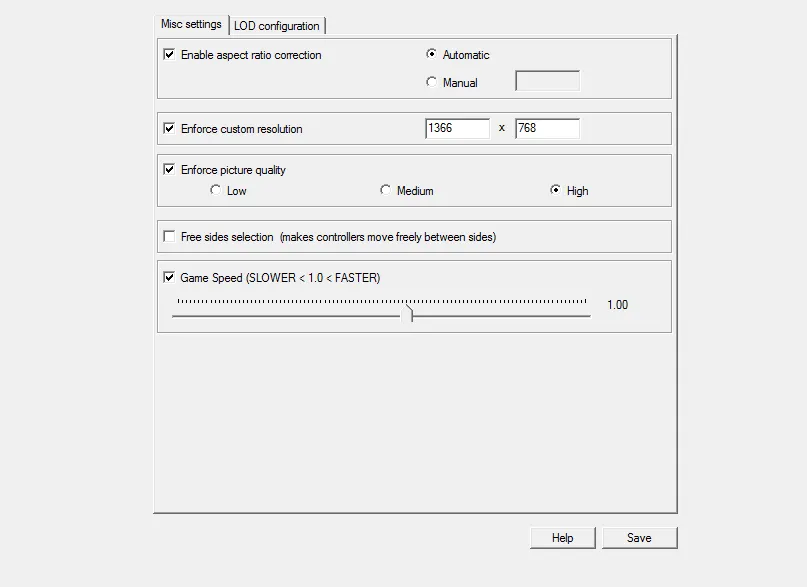Disable Enforce picture quality checkbox
This screenshot has height=587, width=807.
pyautogui.click(x=169, y=169)
